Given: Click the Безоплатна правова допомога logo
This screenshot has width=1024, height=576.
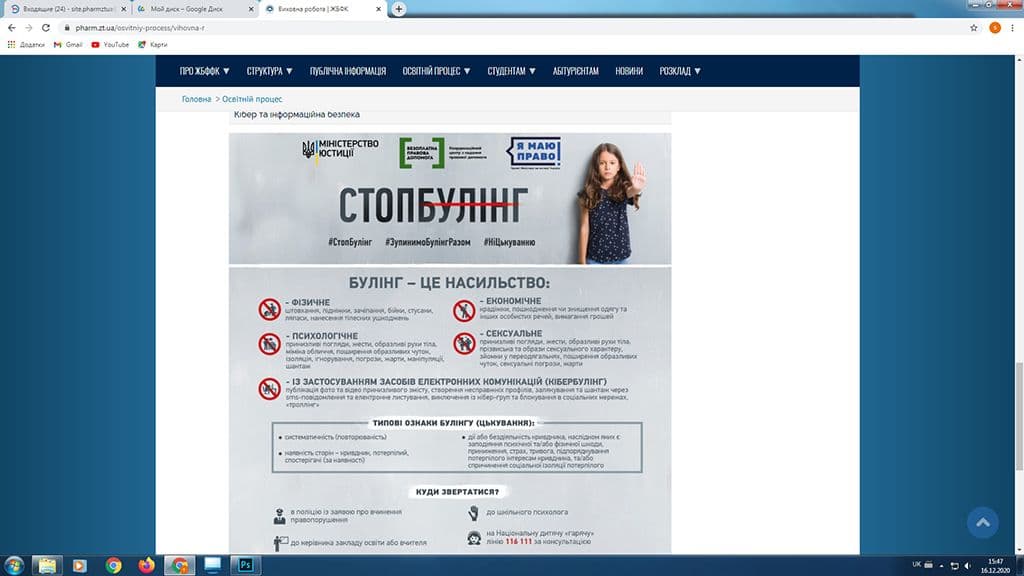Looking at the screenshot, I should (x=443, y=153).
